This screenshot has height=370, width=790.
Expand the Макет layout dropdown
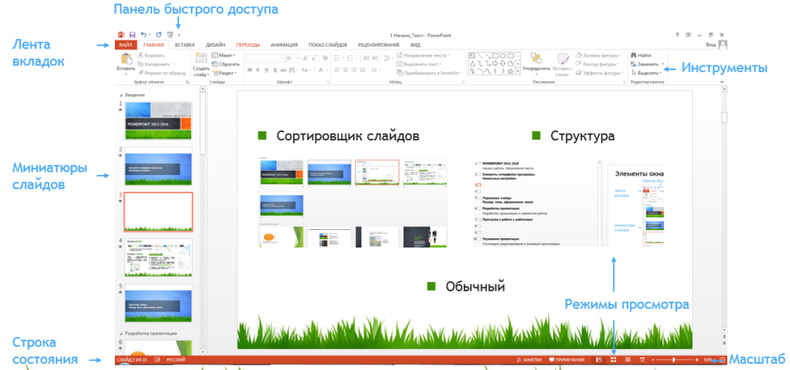[x=224, y=55]
